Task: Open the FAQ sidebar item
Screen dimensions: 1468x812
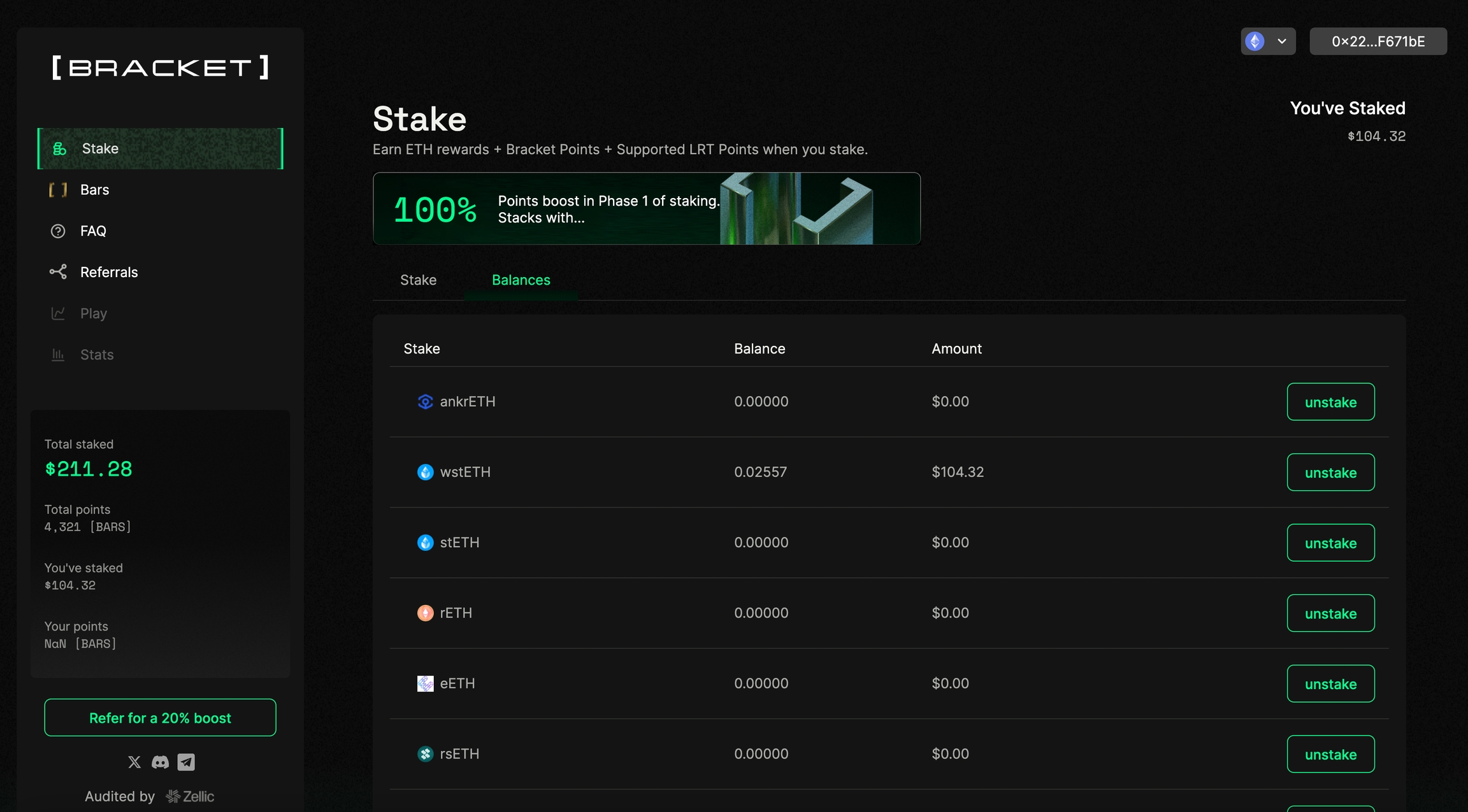Action: tap(93, 231)
